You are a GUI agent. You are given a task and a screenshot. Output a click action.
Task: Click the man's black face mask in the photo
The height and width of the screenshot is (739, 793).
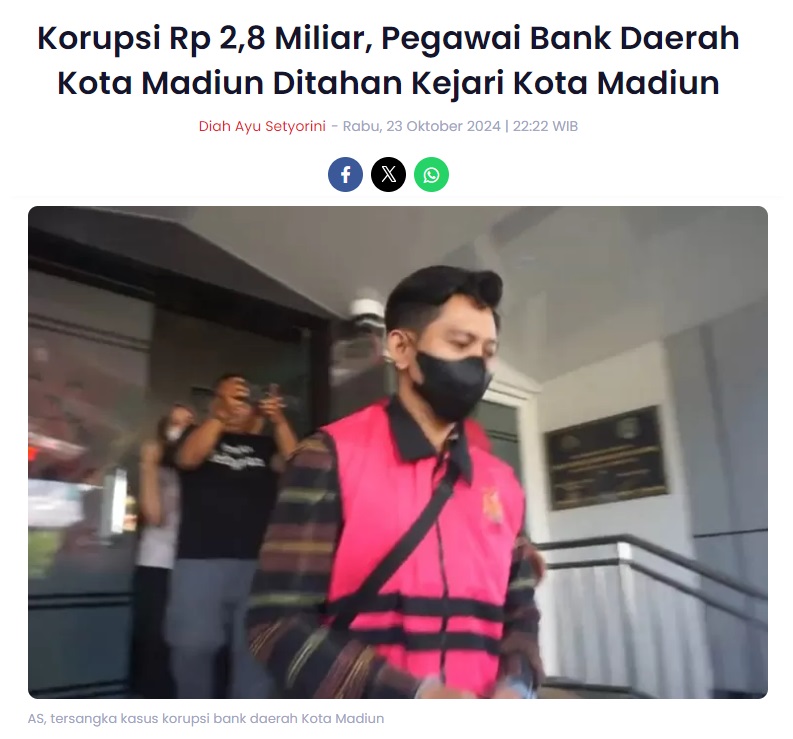pos(451,385)
